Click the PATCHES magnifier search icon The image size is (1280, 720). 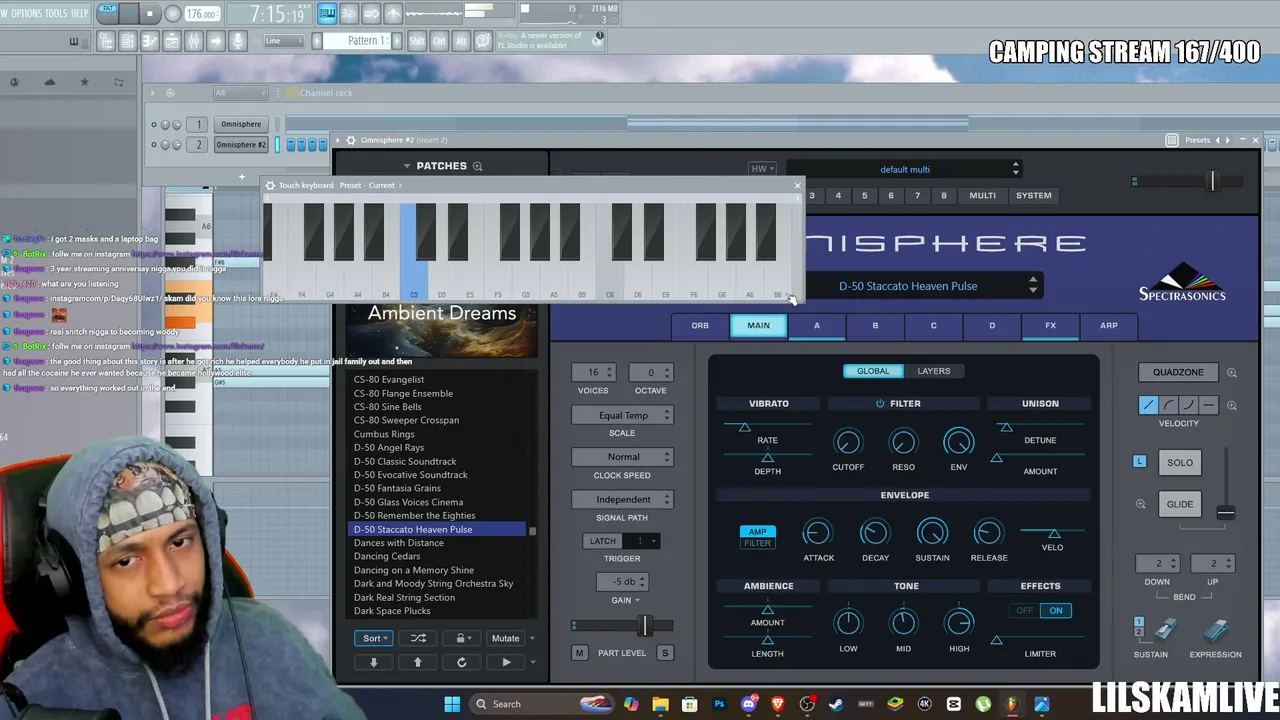(477, 166)
